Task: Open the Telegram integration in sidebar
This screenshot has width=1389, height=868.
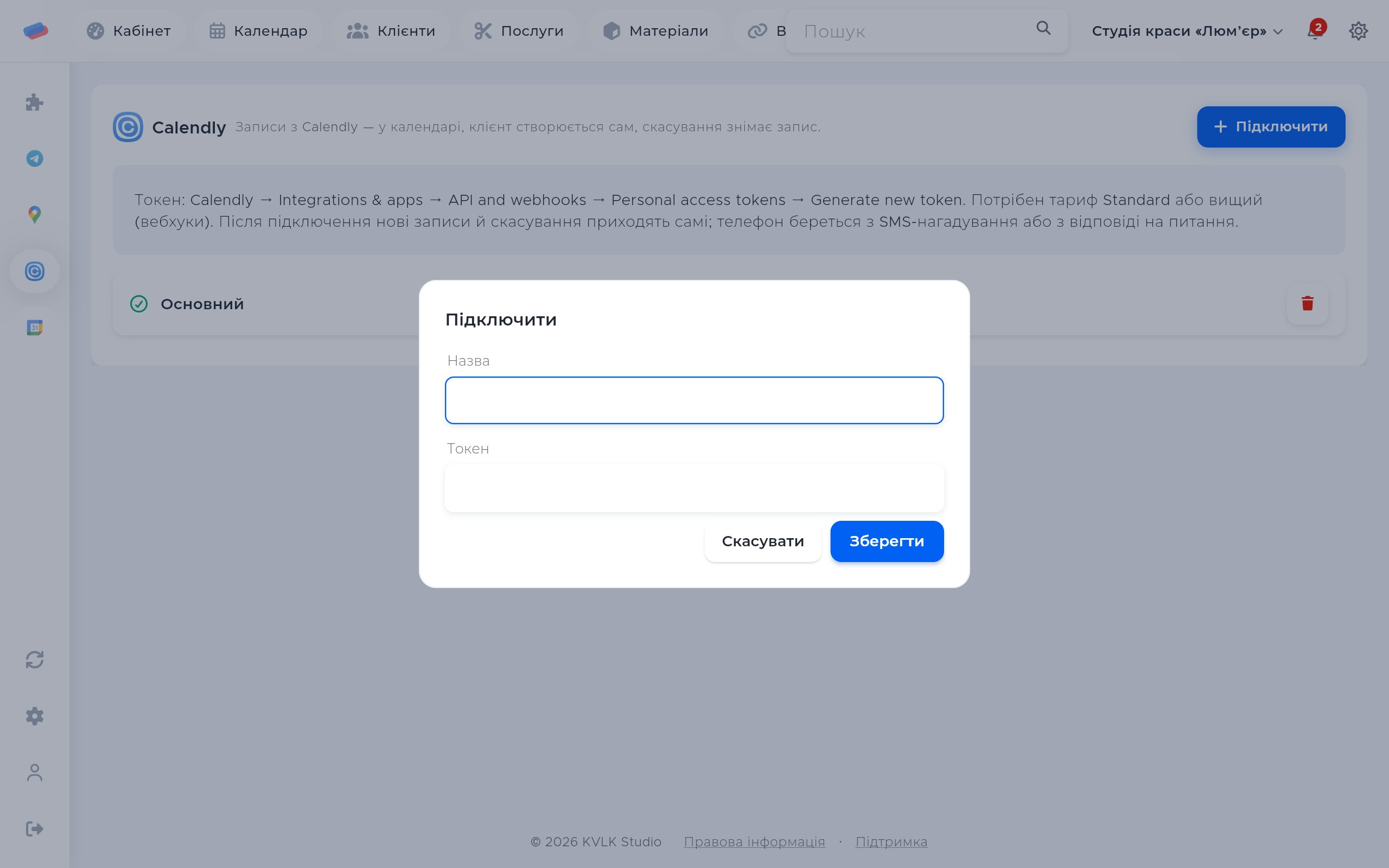Action: pos(34,158)
